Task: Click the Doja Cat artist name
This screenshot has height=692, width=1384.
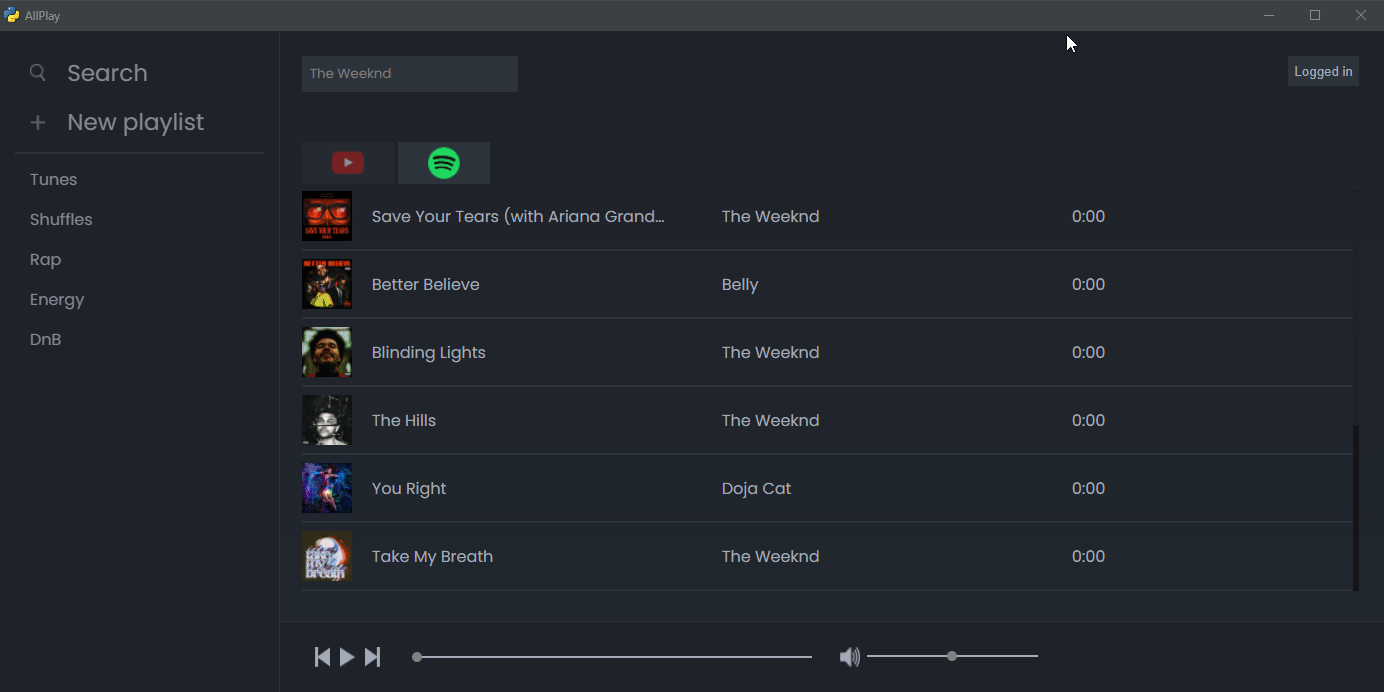Action: 756,489
